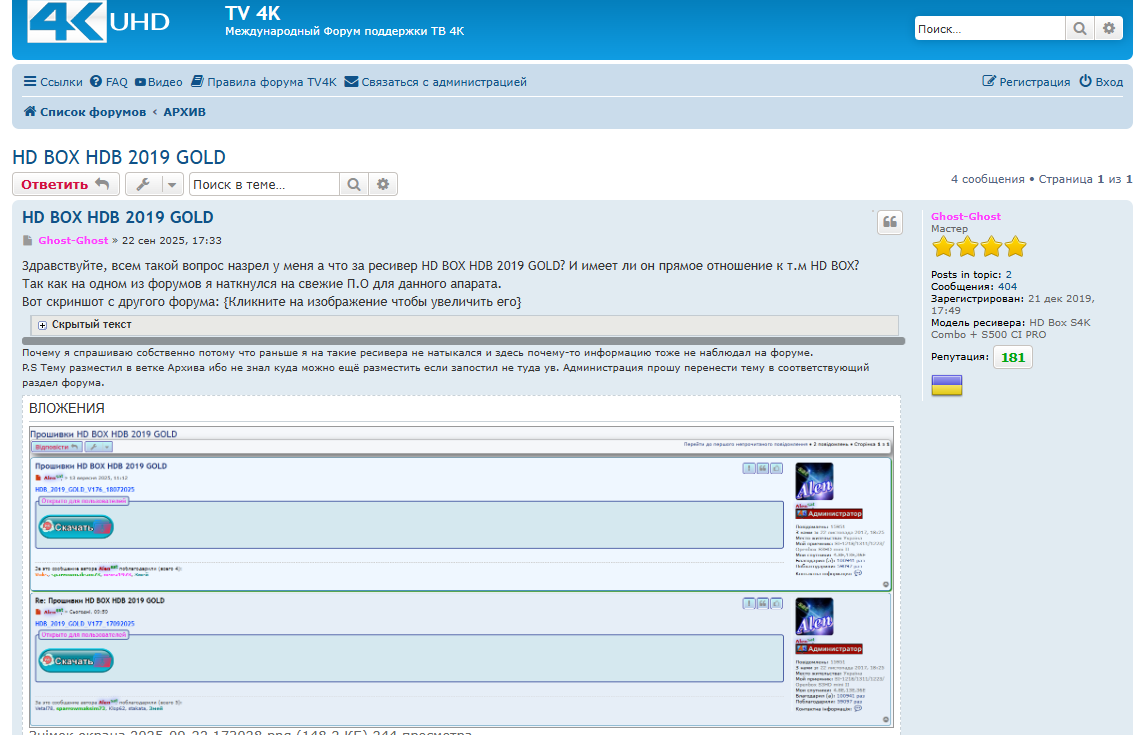This screenshot has height=735, width=1144.
Task: Open Правила форума TV4K page
Action: point(264,82)
